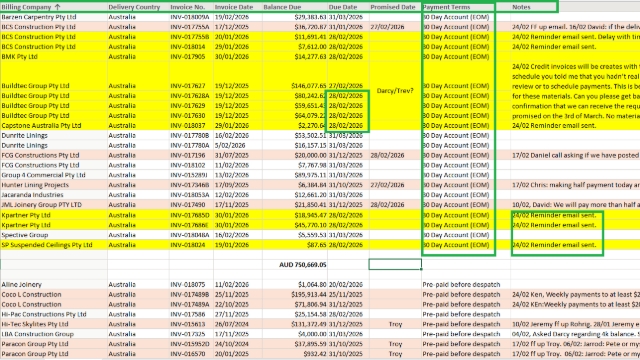This screenshot has width=640, height=360.
Task: Select the Balance Due column header
Action: point(295,7)
